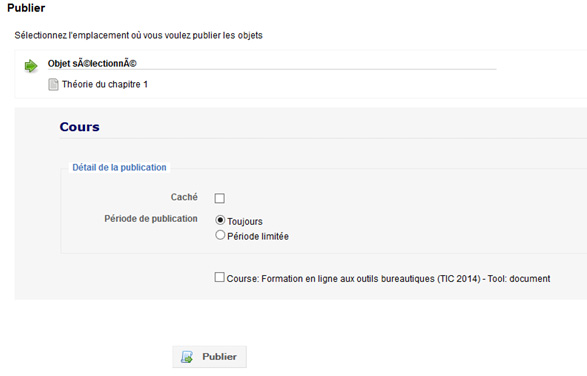The image size is (587, 376).
Task: Click the Période de publication label
Action: (x=151, y=219)
